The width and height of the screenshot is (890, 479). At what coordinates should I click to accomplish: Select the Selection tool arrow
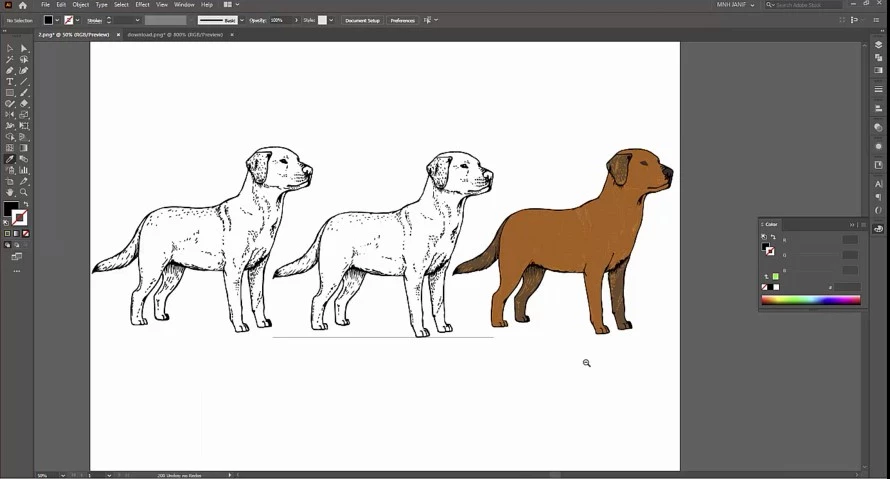point(10,49)
